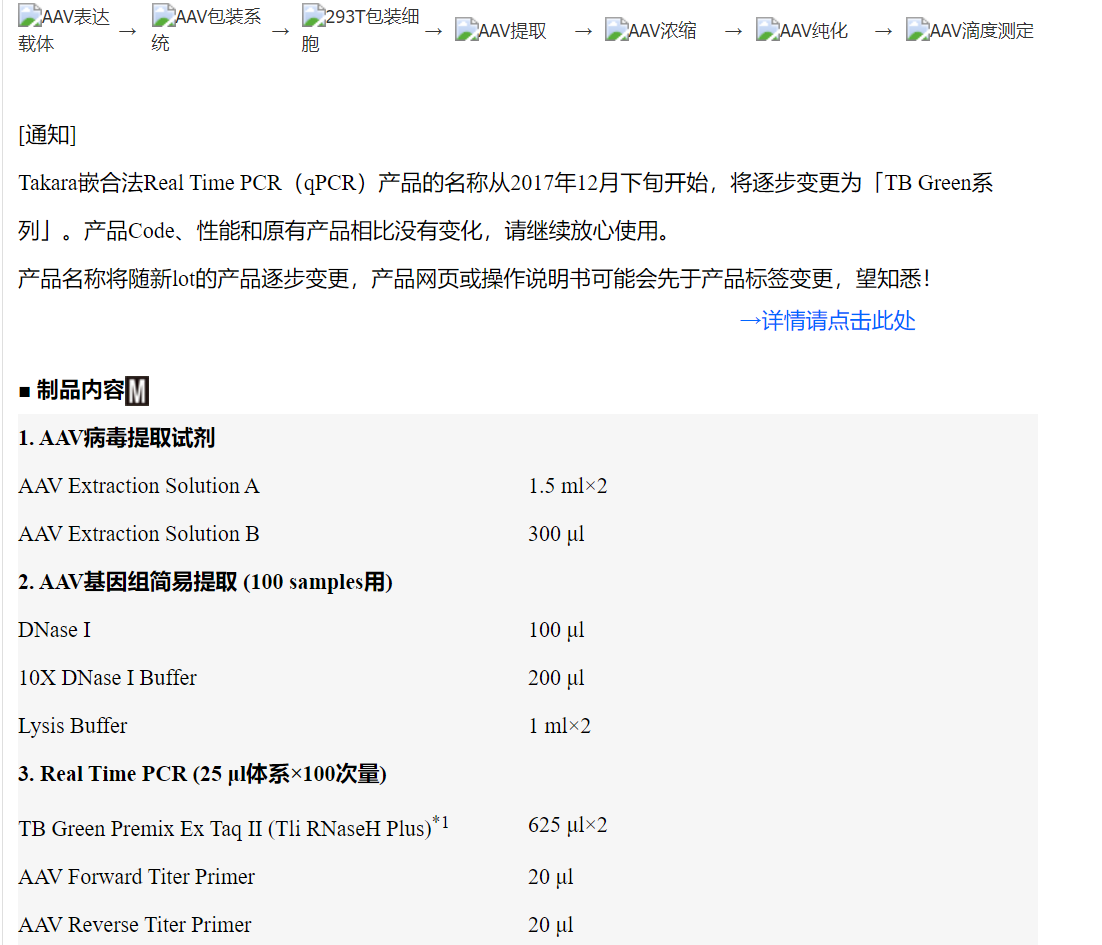1102x945 pixels.
Task: Open the AAV包装系统 workflow image
Action: (207, 29)
